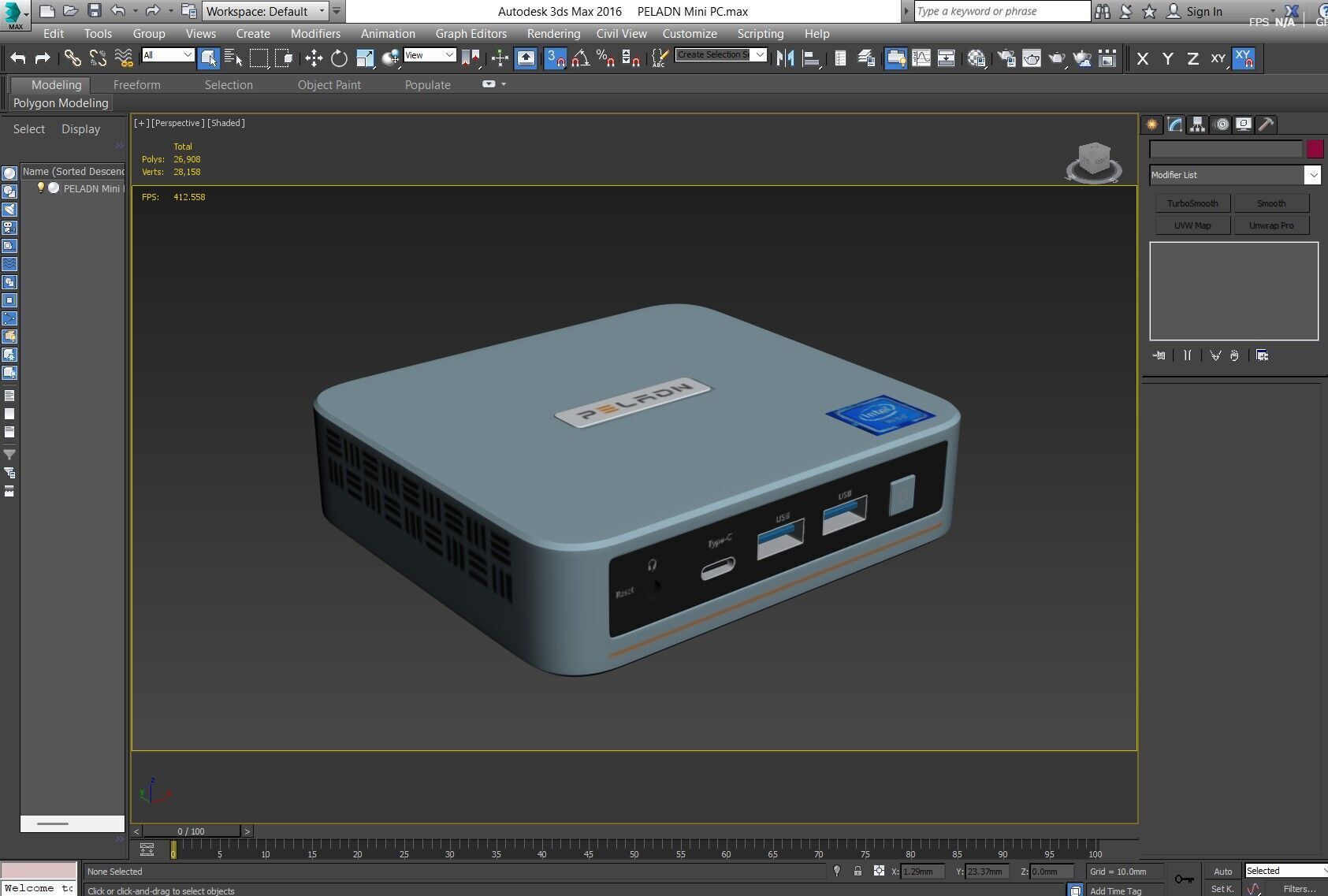Viewport: 1328px width, 896px height.
Task: Open Rendered Frame Window
Action: click(x=1032, y=58)
